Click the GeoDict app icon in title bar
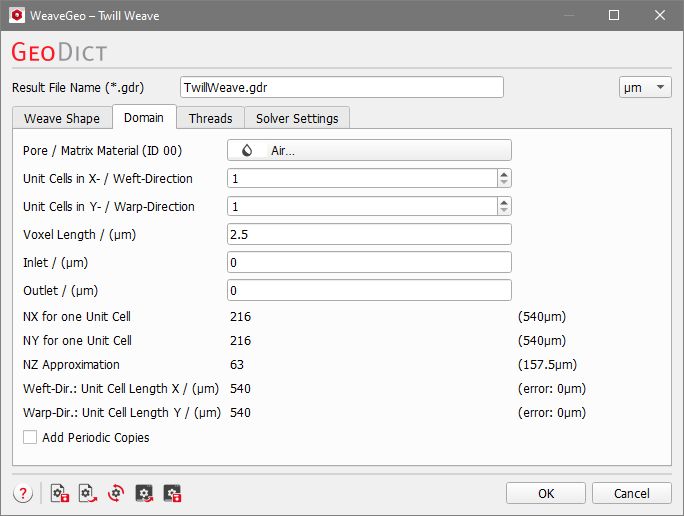Viewport: 684px width, 516px height. [x=17, y=15]
